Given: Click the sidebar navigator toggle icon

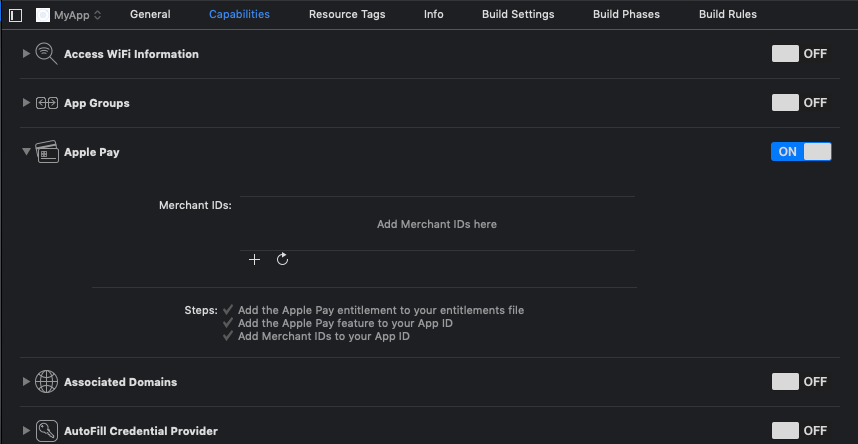Looking at the screenshot, I should click(16, 15).
